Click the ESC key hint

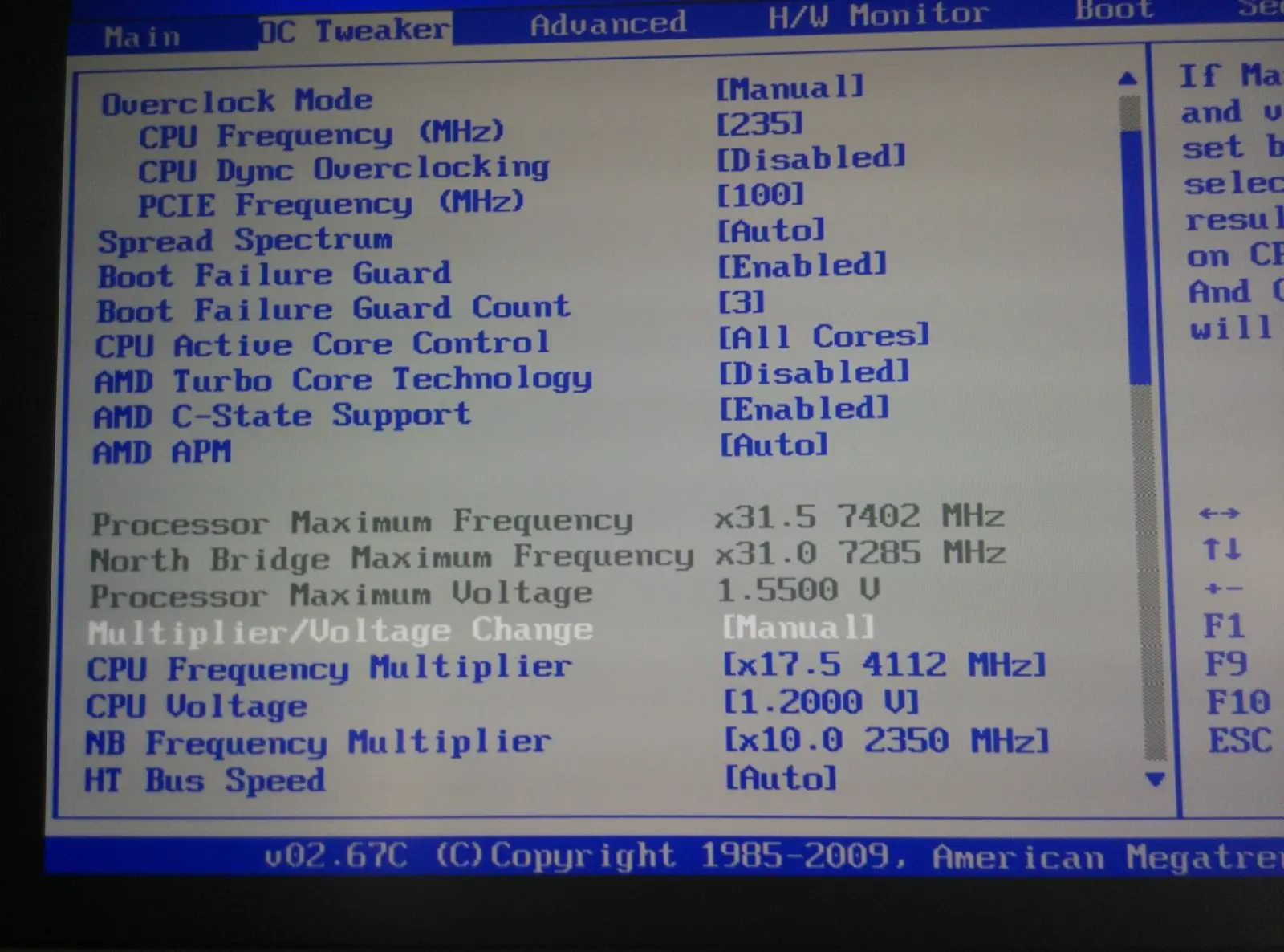pyautogui.click(x=1241, y=740)
